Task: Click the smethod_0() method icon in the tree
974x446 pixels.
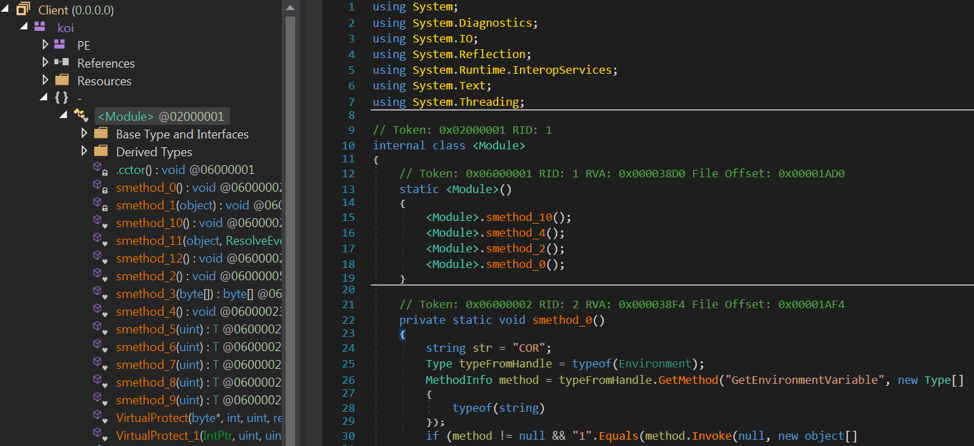Action: 100,187
